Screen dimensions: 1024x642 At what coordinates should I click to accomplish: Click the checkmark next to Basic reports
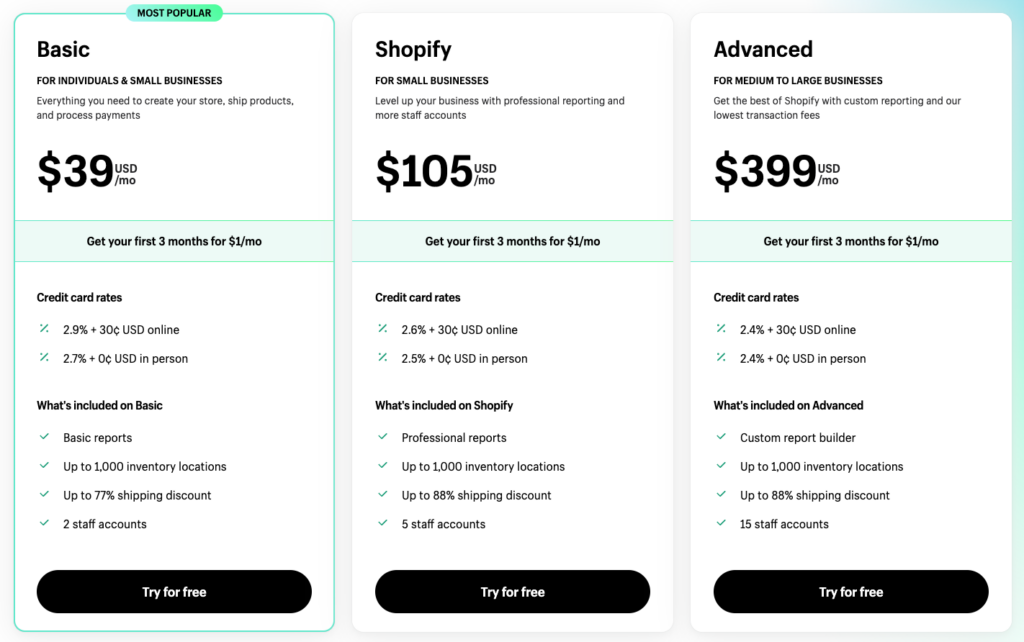pos(44,437)
